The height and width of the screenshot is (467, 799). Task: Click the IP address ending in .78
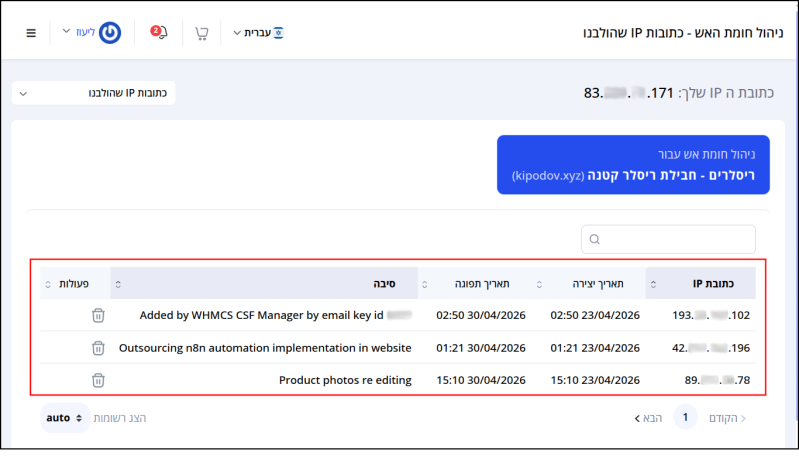(x=717, y=380)
